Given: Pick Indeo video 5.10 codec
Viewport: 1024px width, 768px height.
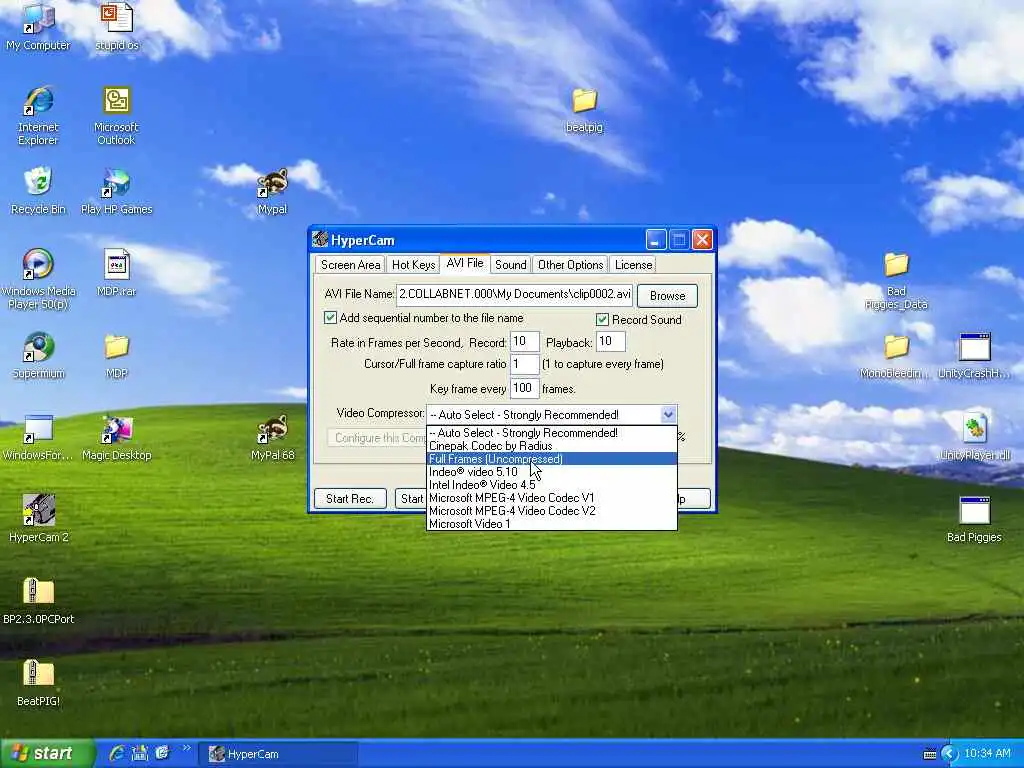Looking at the screenshot, I should coord(551,472).
